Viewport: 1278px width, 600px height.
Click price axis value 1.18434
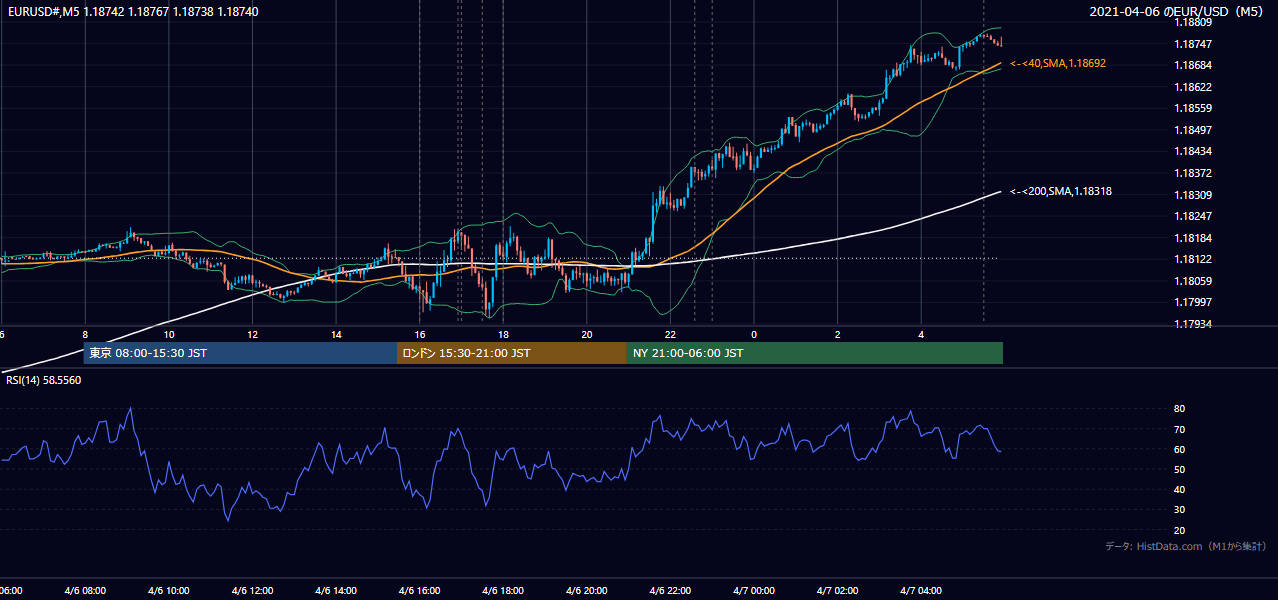[x=1192, y=151]
